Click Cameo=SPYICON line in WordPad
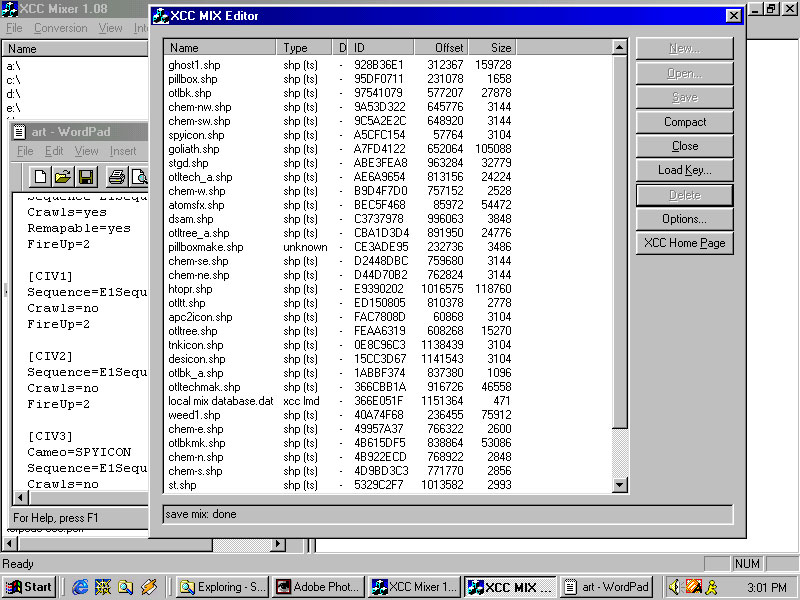Viewport: 800px width, 600px height. pyautogui.click(x=79, y=452)
